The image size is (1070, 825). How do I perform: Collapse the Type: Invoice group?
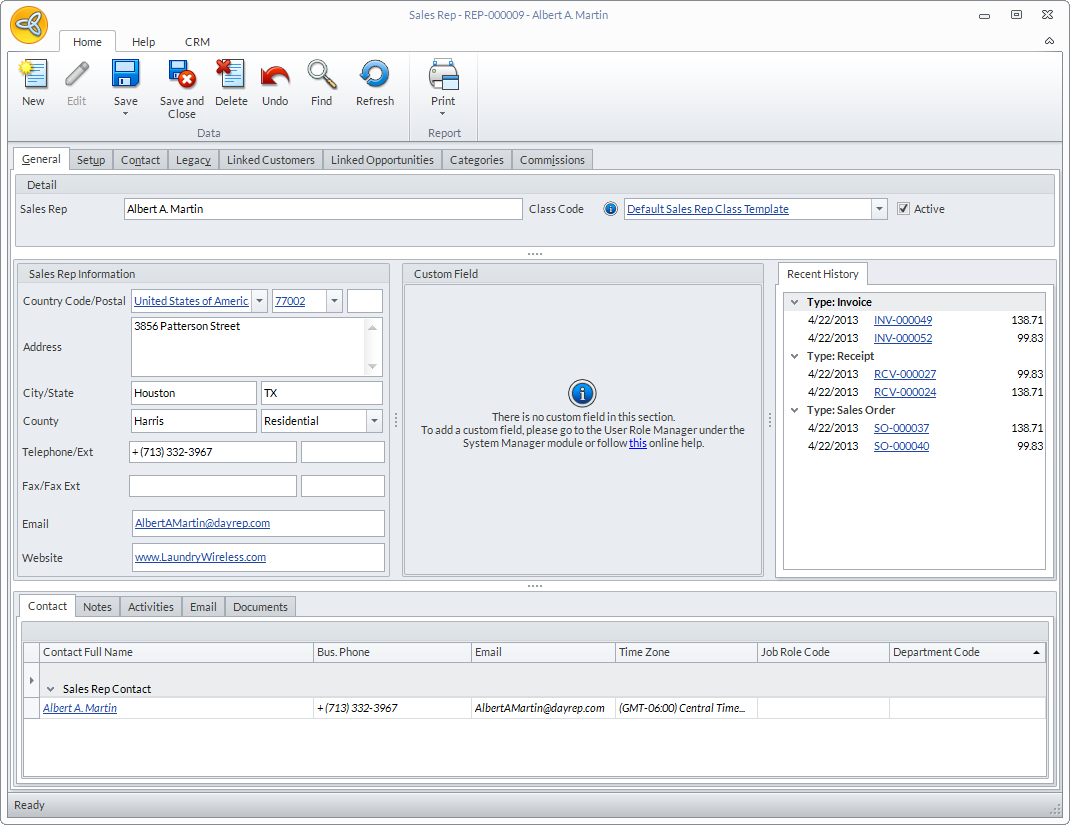coord(794,302)
